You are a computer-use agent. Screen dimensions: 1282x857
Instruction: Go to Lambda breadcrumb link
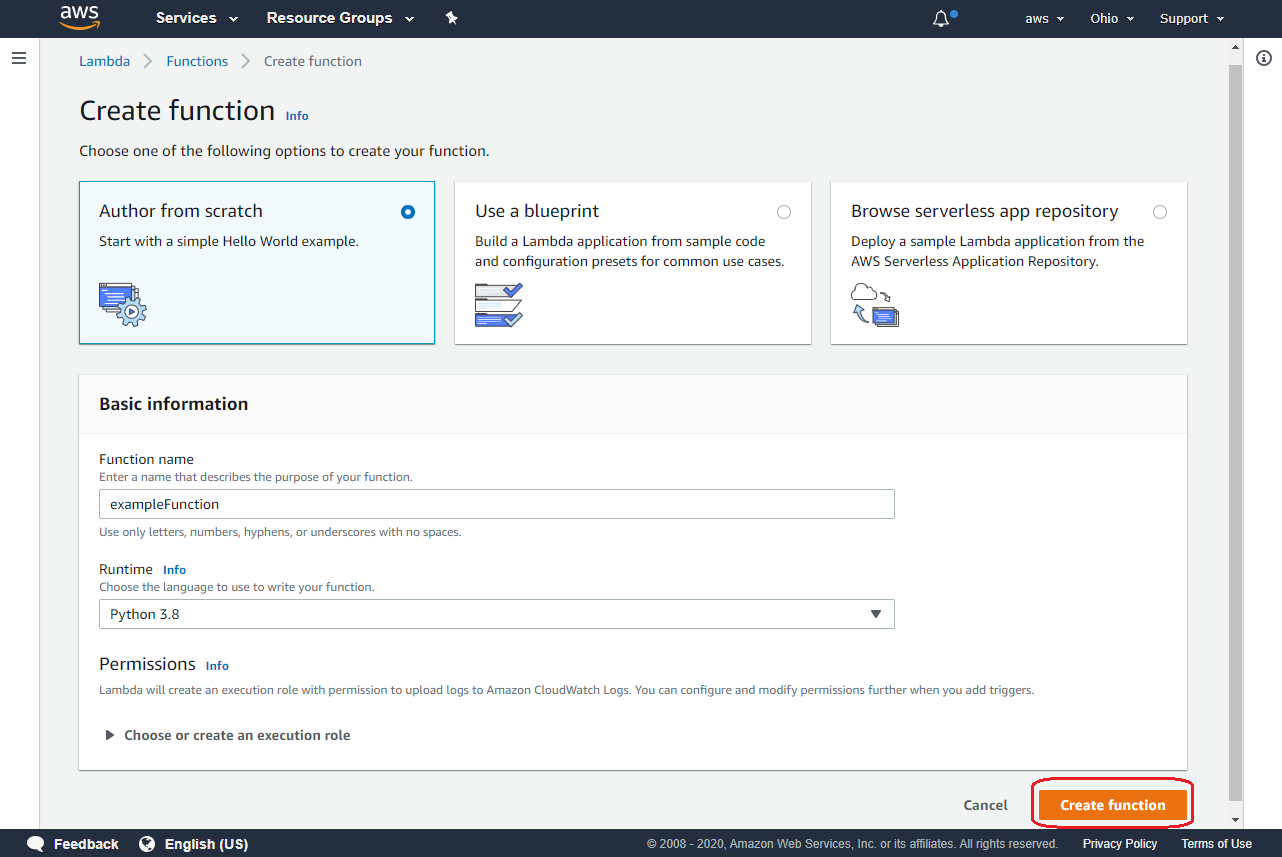(105, 61)
